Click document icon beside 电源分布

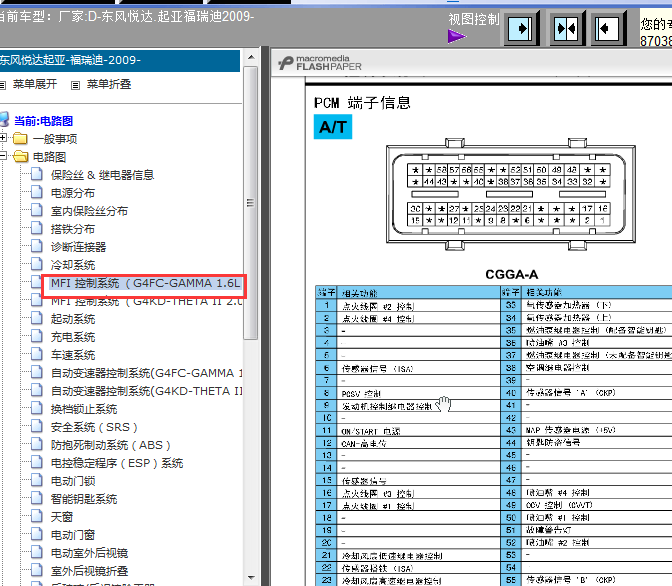point(37,192)
